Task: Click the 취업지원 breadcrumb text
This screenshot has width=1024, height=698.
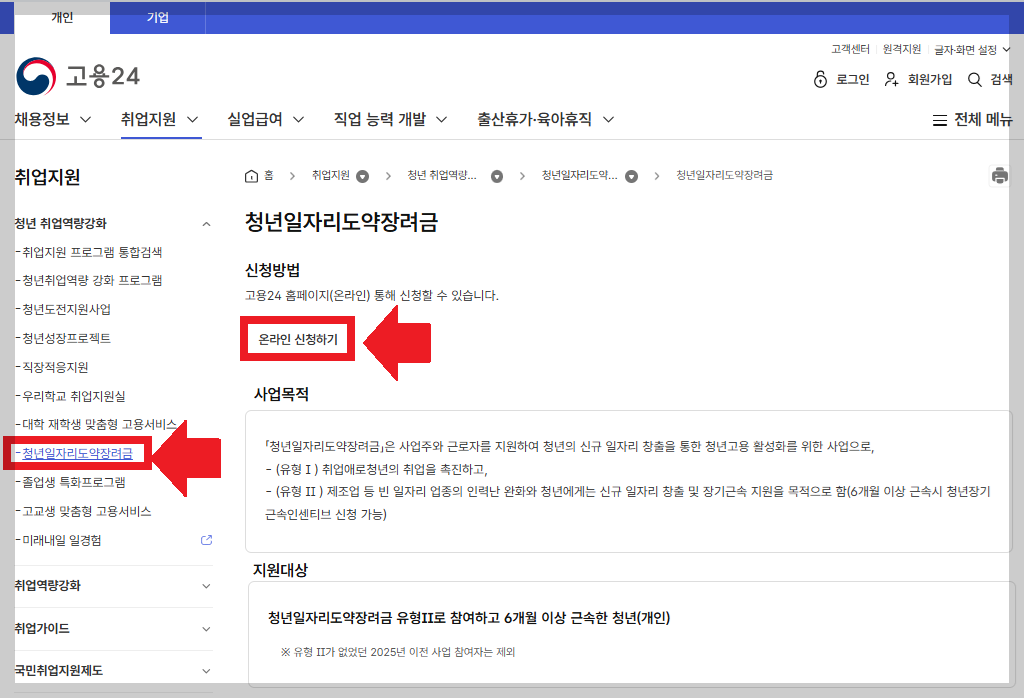Action: (330, 176)
